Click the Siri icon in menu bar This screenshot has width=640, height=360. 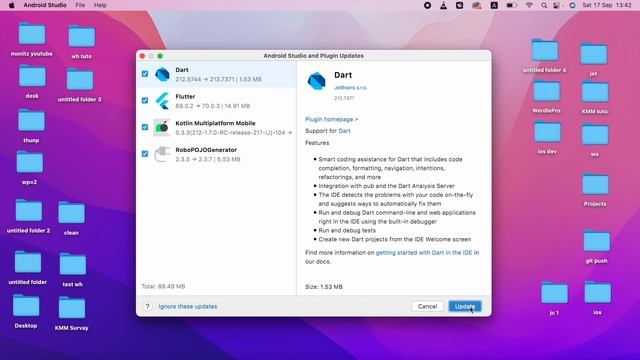573,5
